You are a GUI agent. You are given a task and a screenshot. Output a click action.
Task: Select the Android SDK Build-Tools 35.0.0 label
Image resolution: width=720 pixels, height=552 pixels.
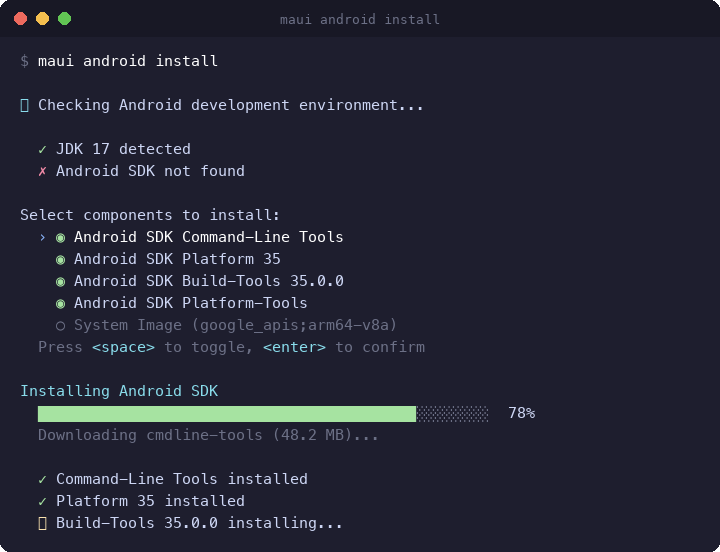(209, 282)
